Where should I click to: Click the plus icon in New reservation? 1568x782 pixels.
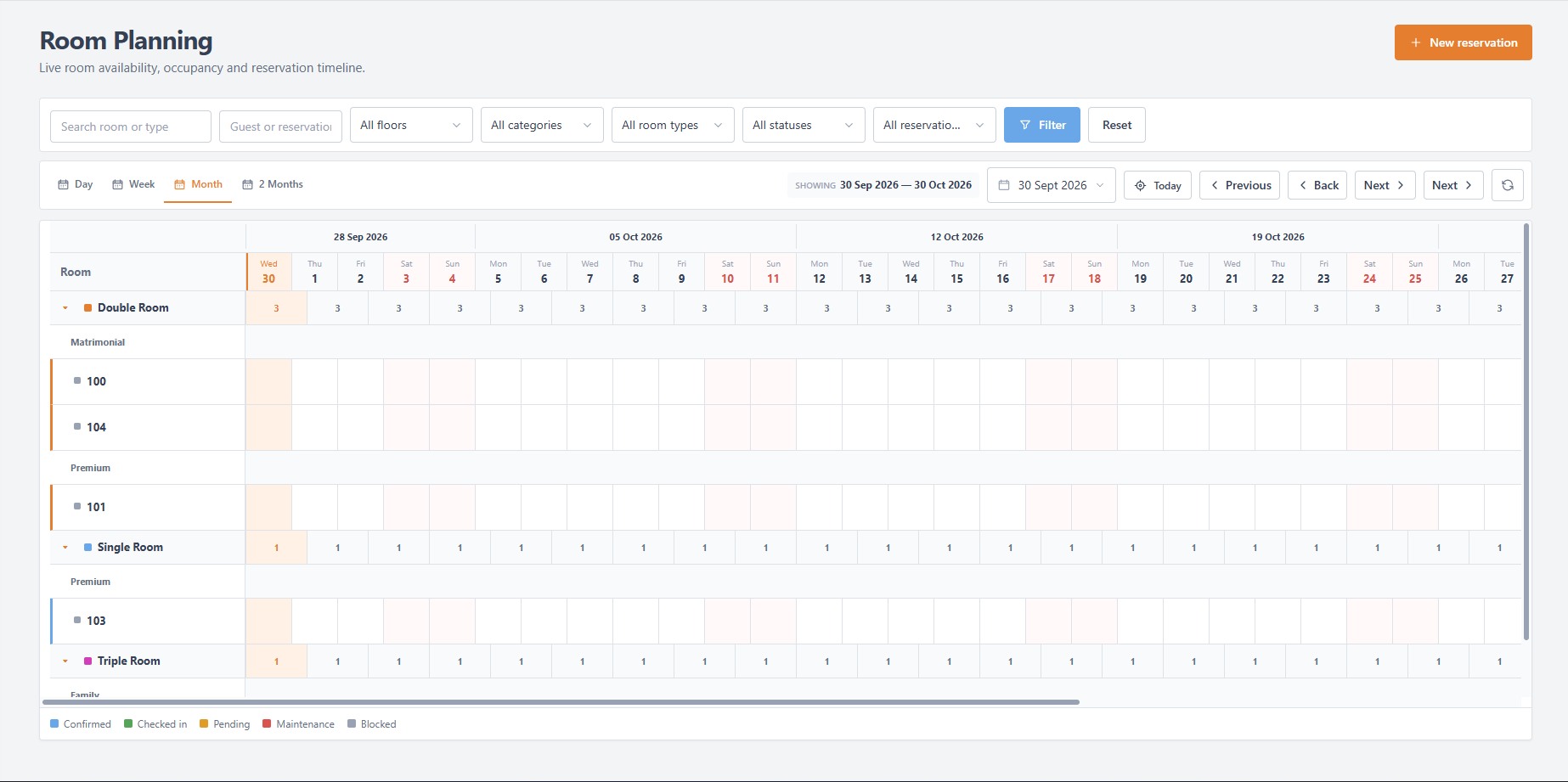pyautogui.click(x=1415, y=42)
